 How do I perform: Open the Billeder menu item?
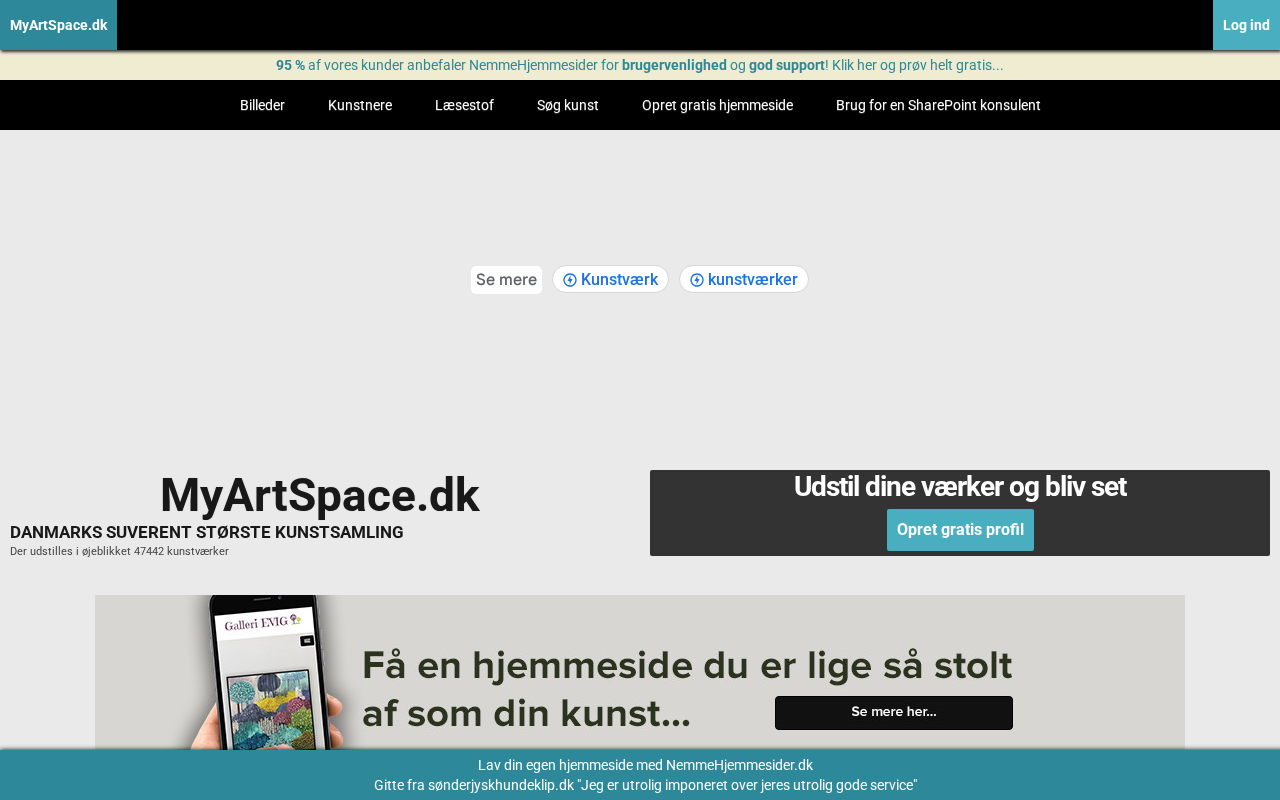[x=262, y=105]
